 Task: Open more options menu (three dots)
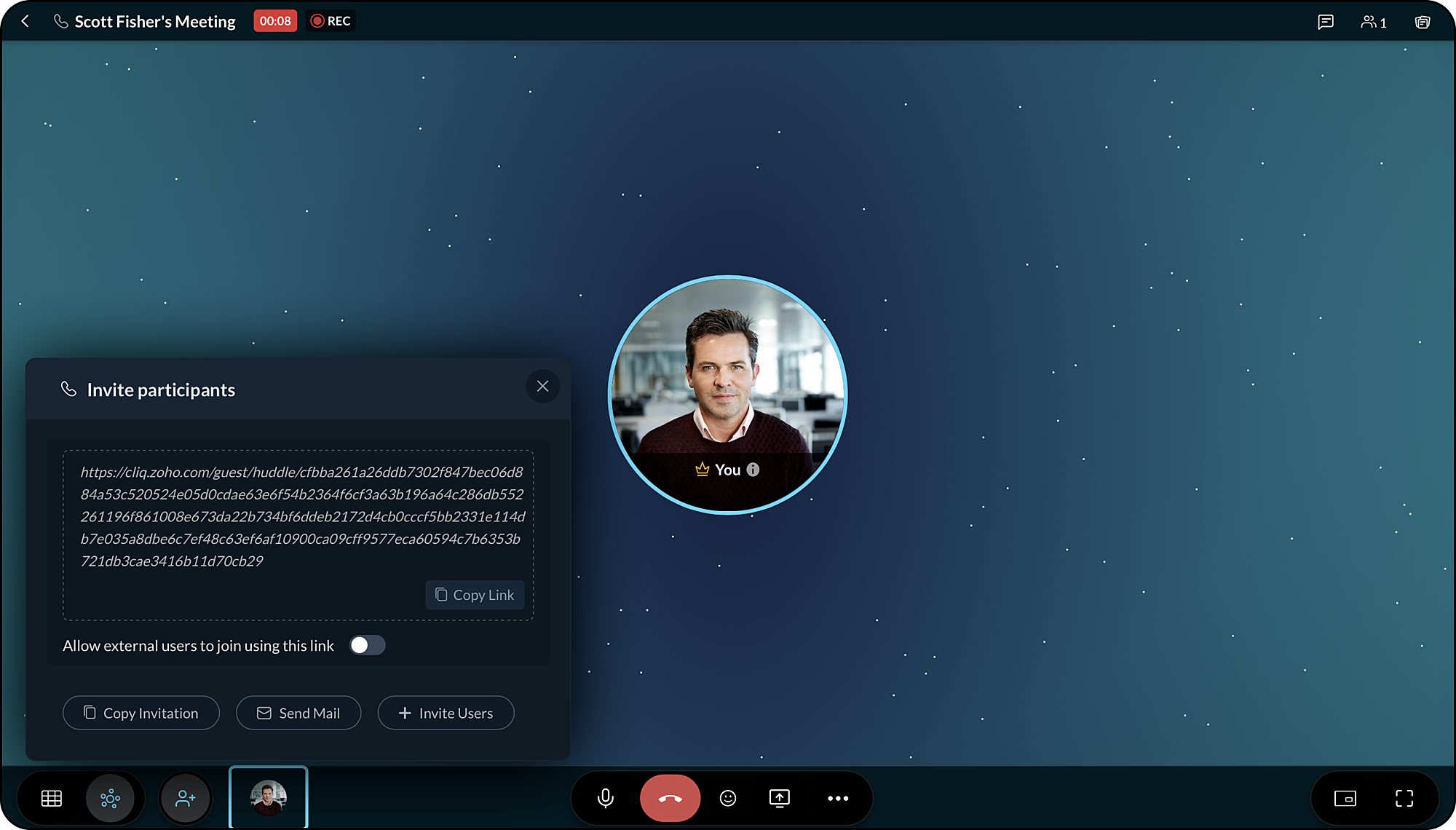[x=838, y=799]
